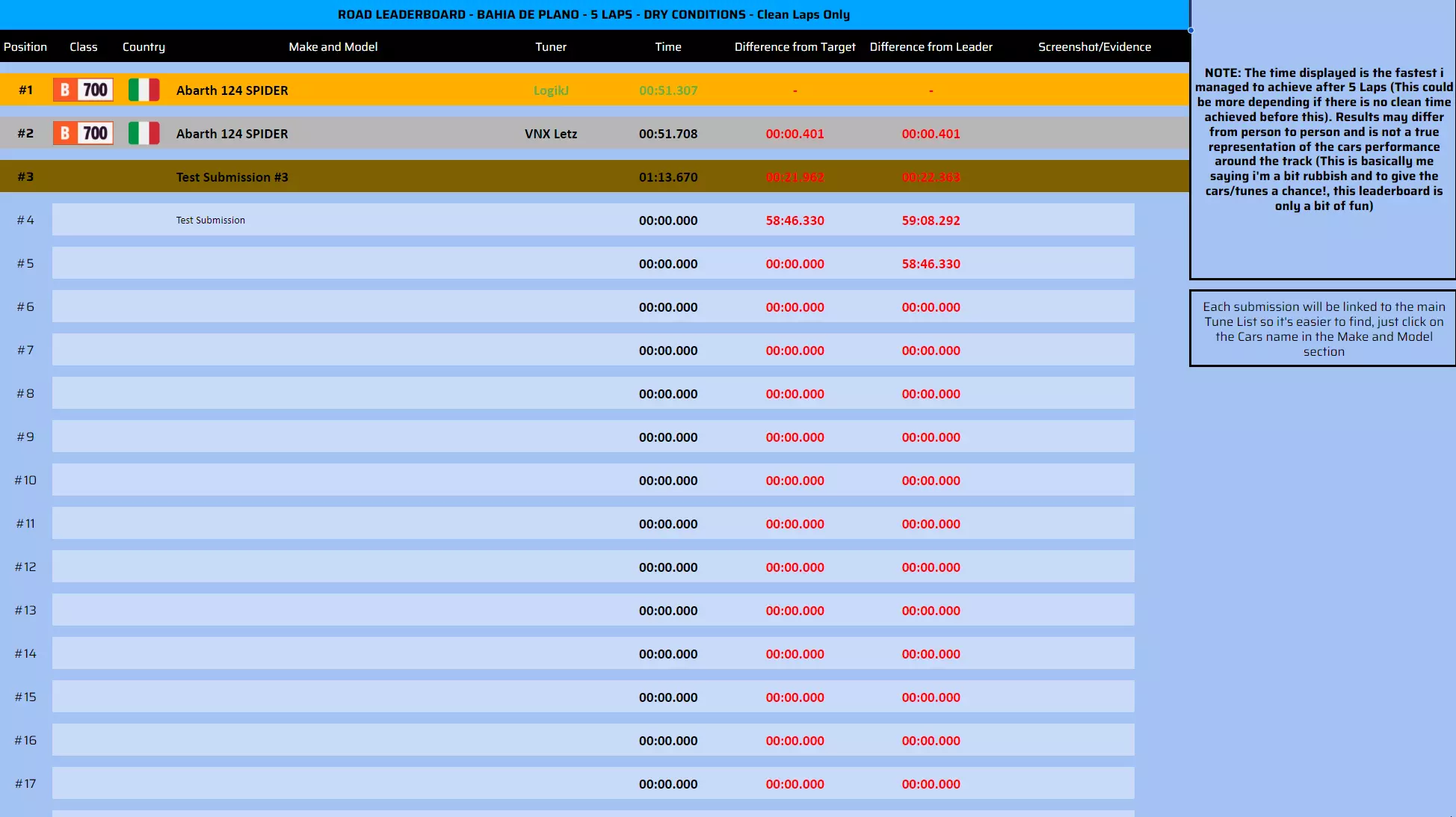This screenshot has height=817, width=1456.
Task: Select the LogikJ tuner name
Action: tap(551, 90)
